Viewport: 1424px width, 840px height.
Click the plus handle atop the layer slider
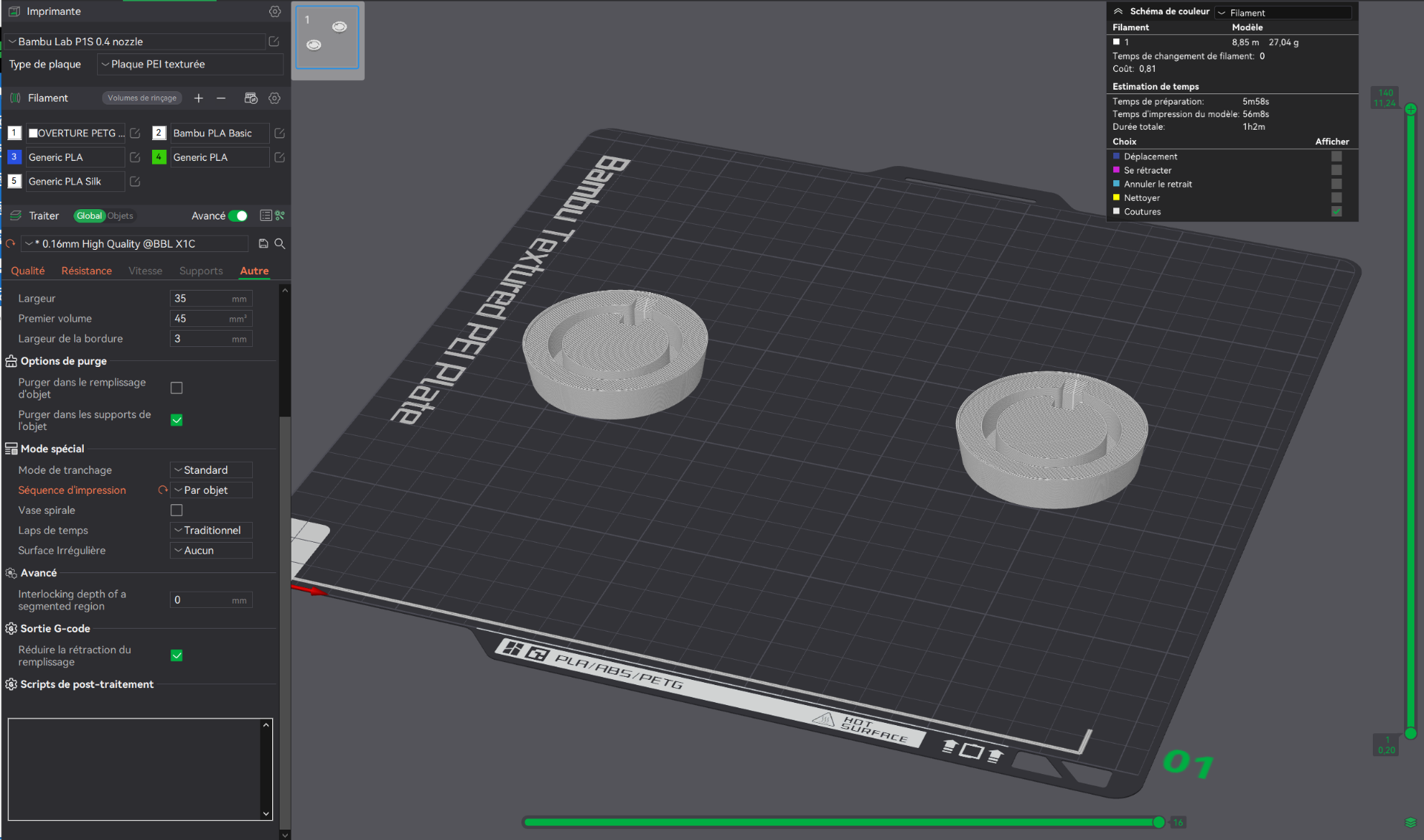(1411, 109)
